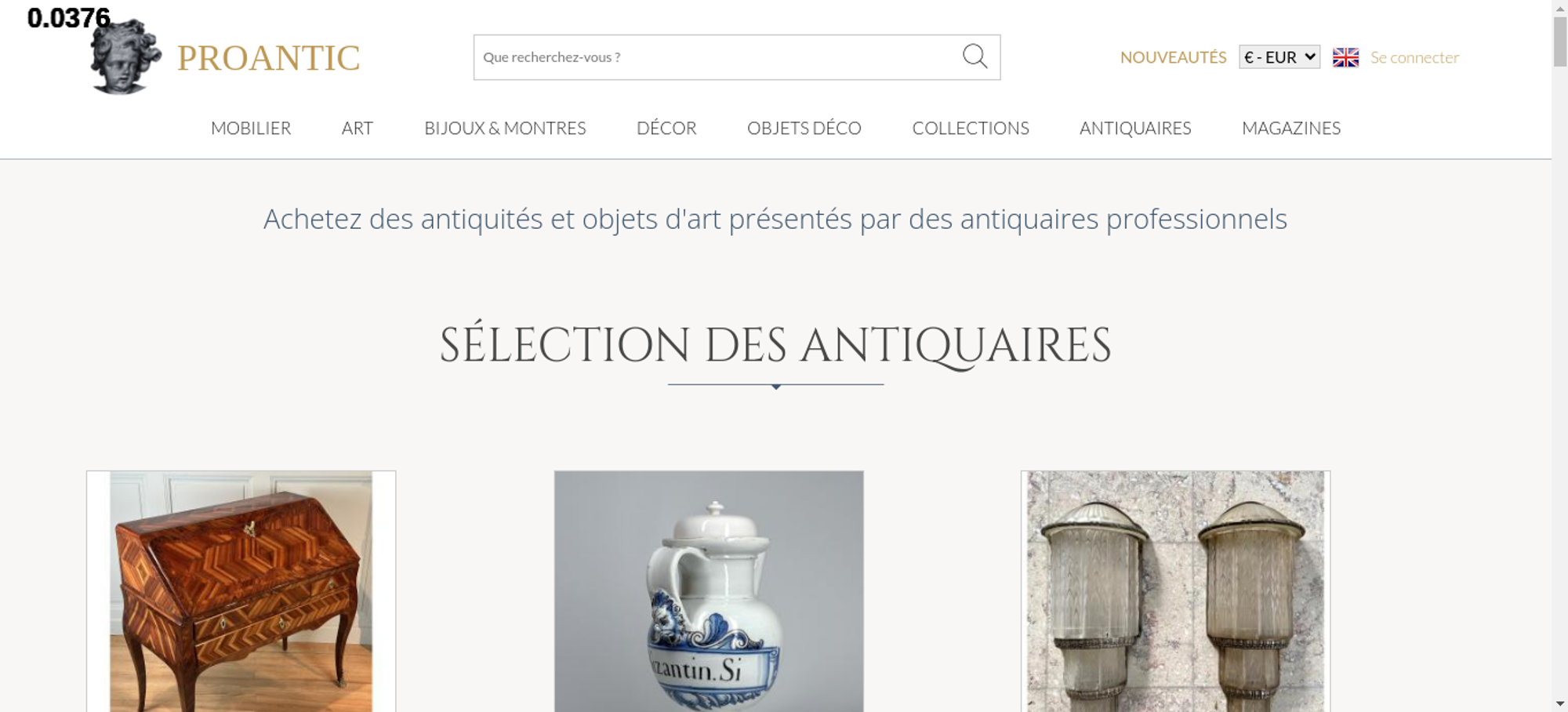Select OBJETS DÉCO menu item
The image size is (1568, 712).
click(x=804, y=128)
